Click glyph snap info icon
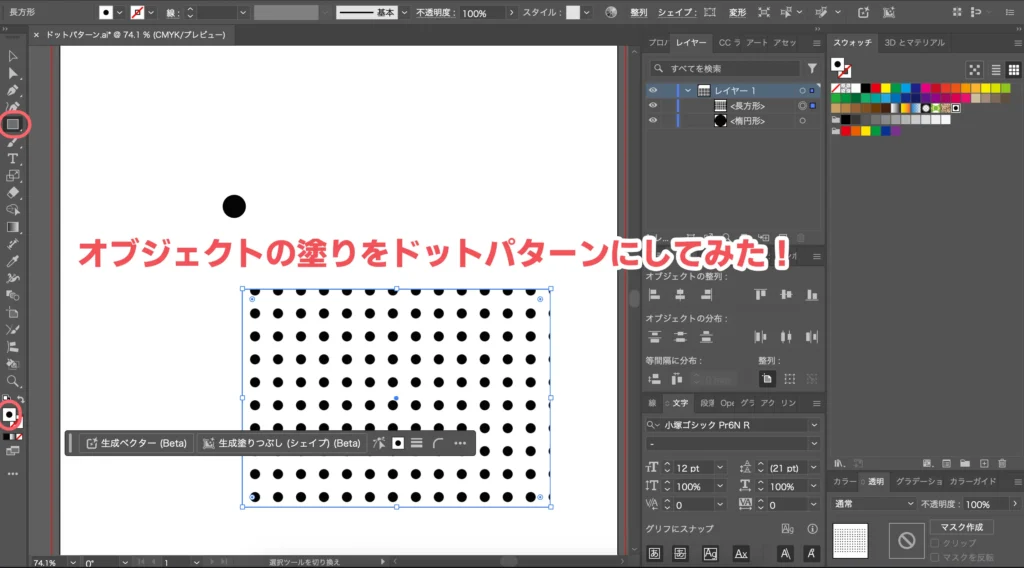1024x568 pixels. coord(812,529)
